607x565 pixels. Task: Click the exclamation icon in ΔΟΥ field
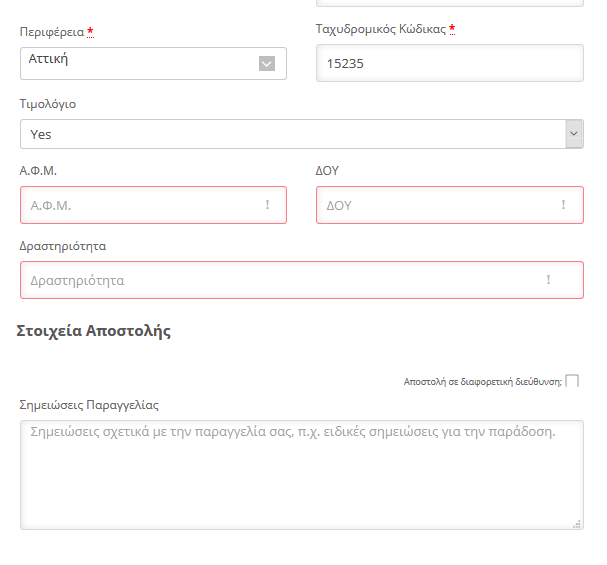click(x=564, y=205)
